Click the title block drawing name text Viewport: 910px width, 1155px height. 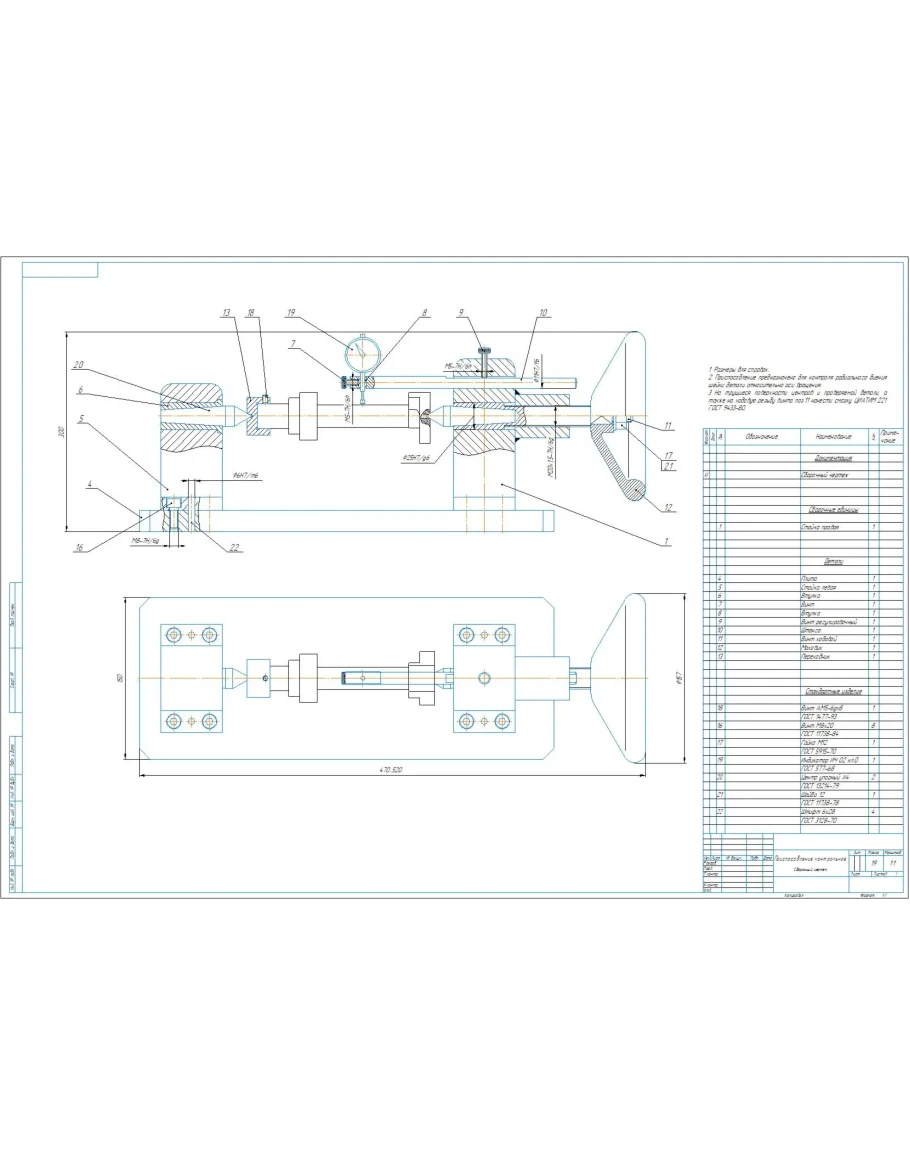805,858
